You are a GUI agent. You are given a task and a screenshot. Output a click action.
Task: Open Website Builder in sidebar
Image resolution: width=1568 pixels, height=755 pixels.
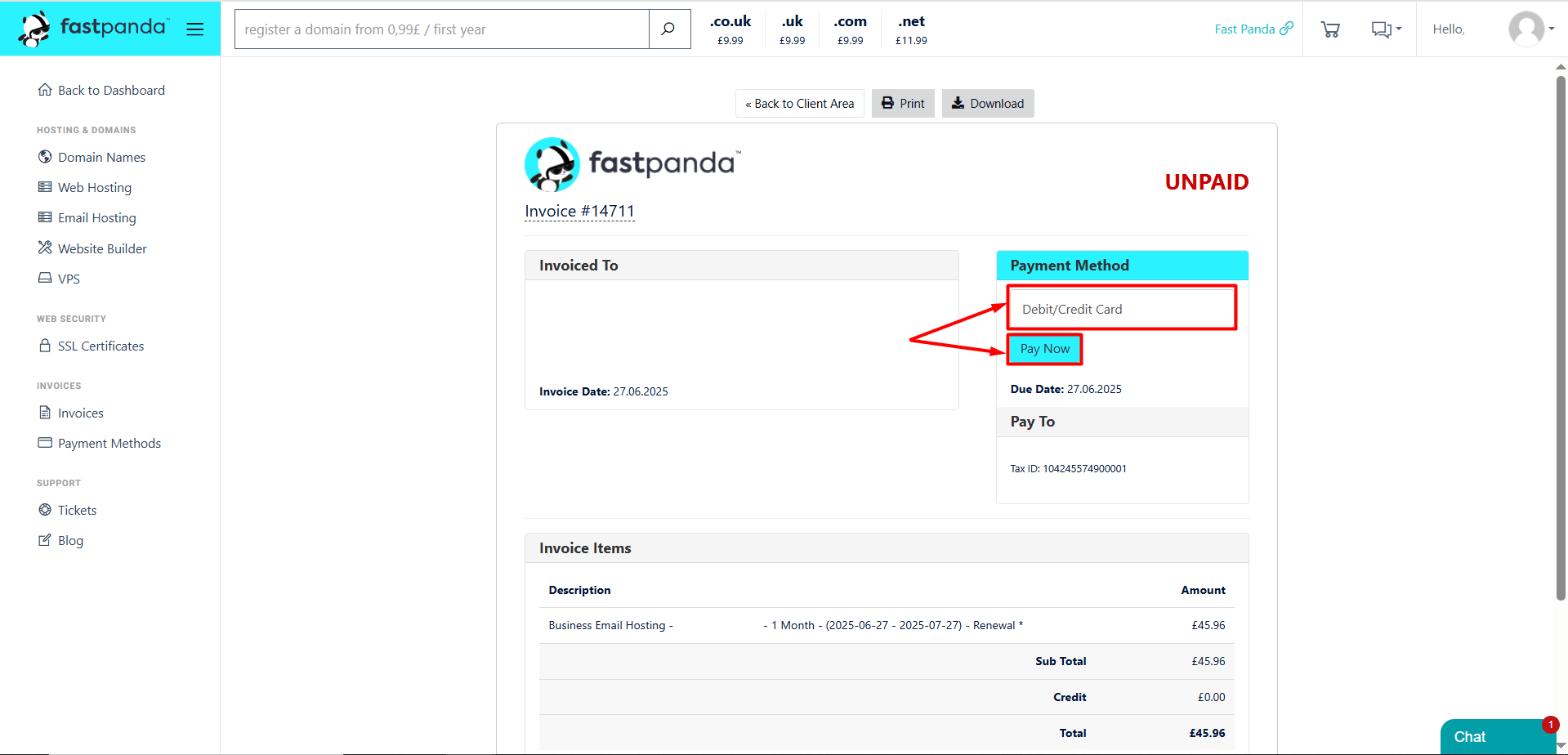102,248
